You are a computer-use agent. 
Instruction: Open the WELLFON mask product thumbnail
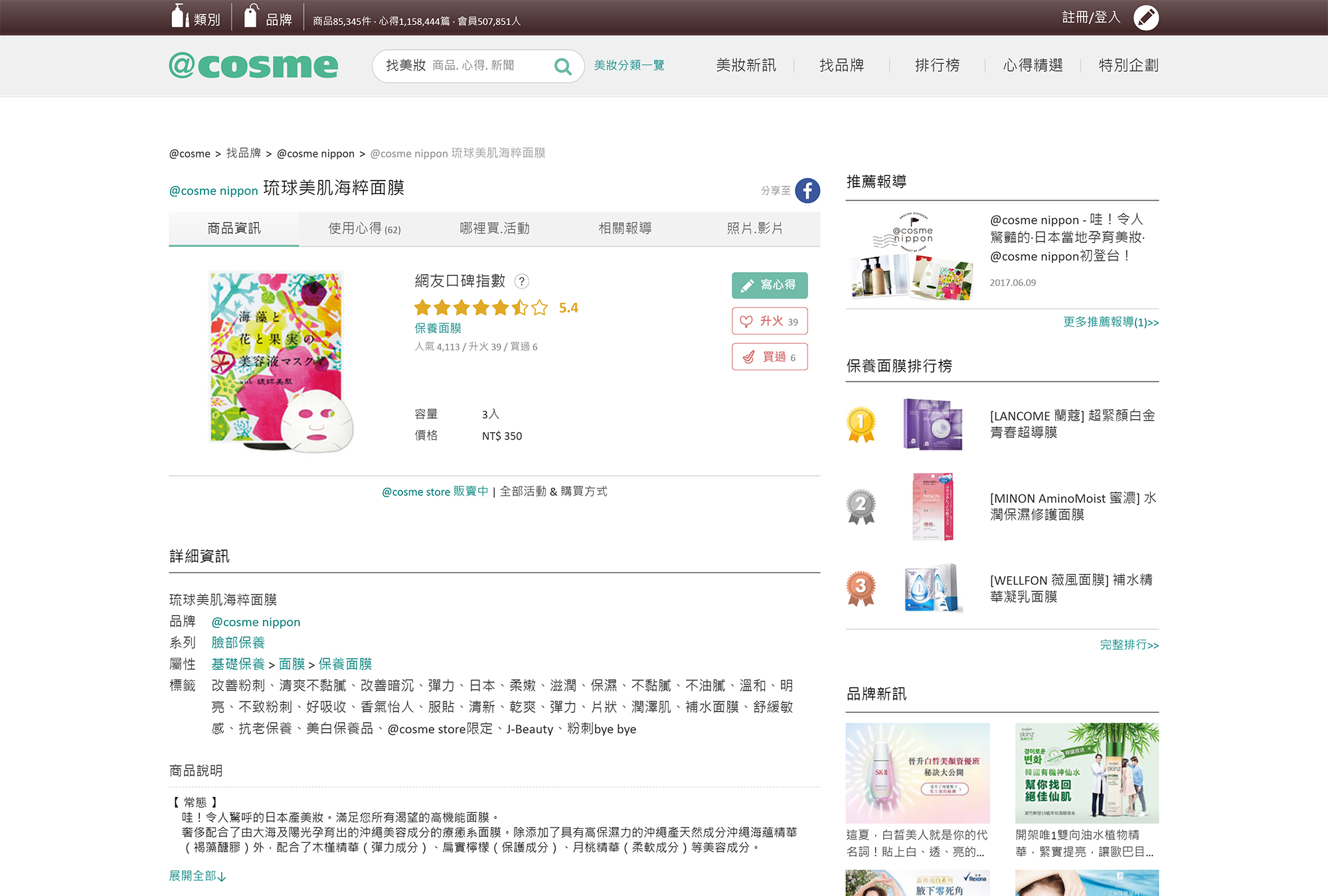[932, 589]
